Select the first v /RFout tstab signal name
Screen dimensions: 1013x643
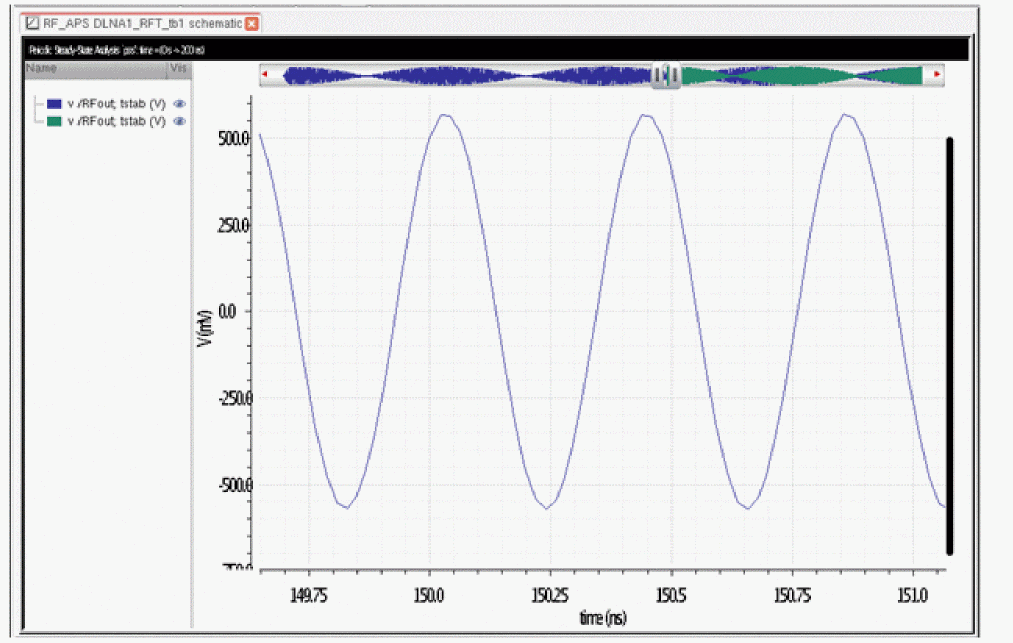[x=116, y=104]
